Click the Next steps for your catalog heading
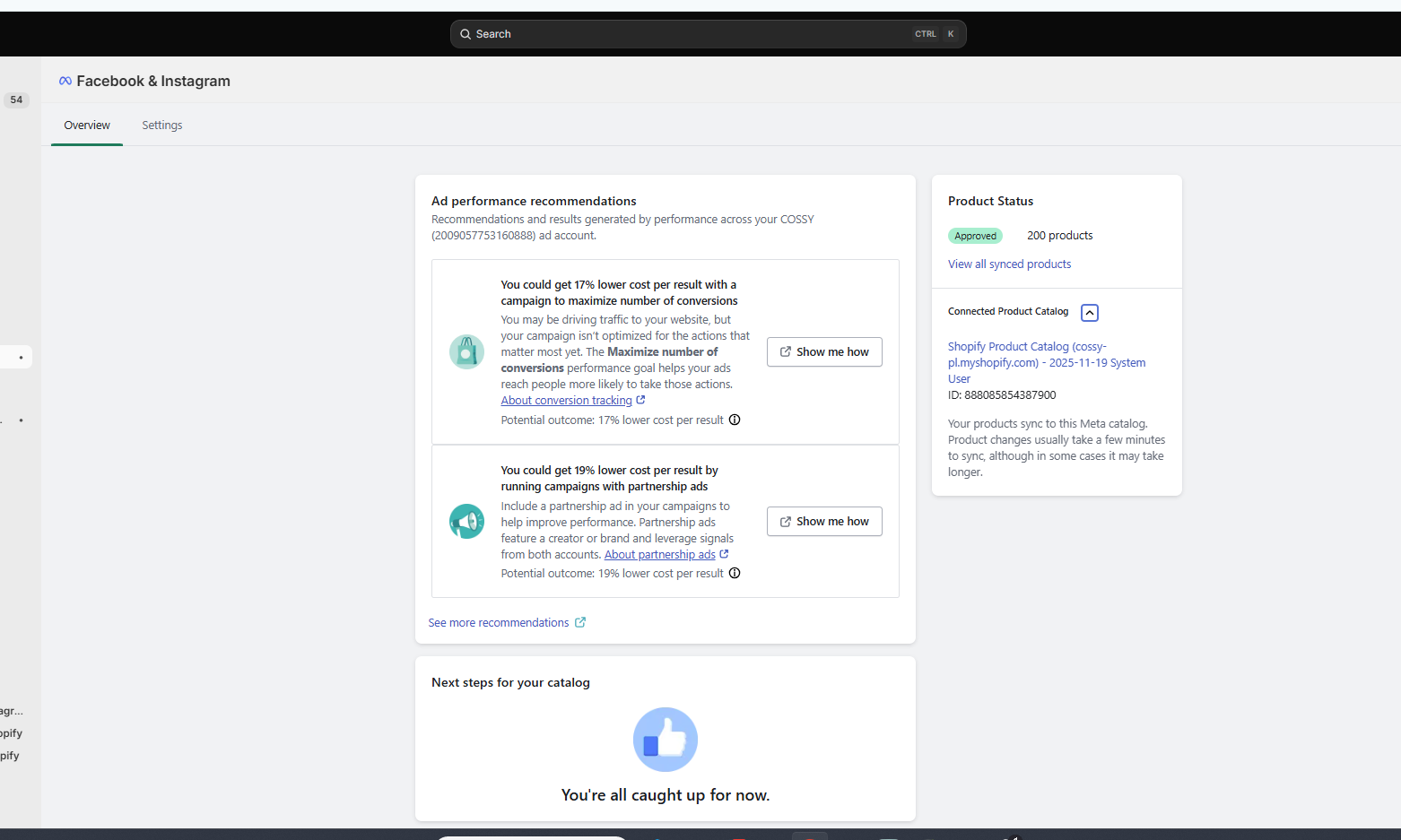1401x840 pixels. 510,682
